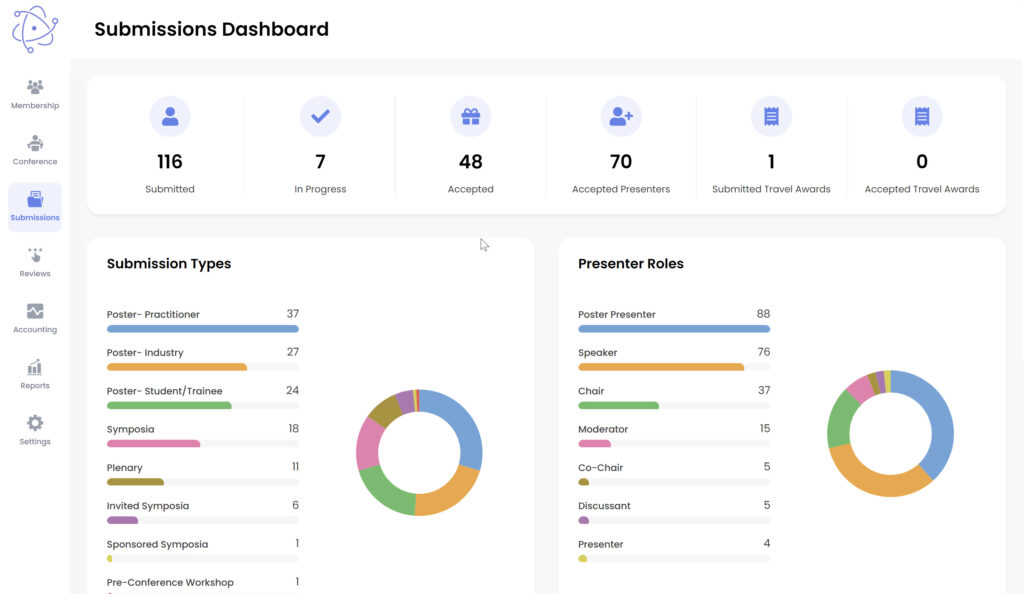This screenshot has width=1024, height=594.
Task: Click the Submitted Travel Awards receipt icon
Action: [x=771, y=117]
